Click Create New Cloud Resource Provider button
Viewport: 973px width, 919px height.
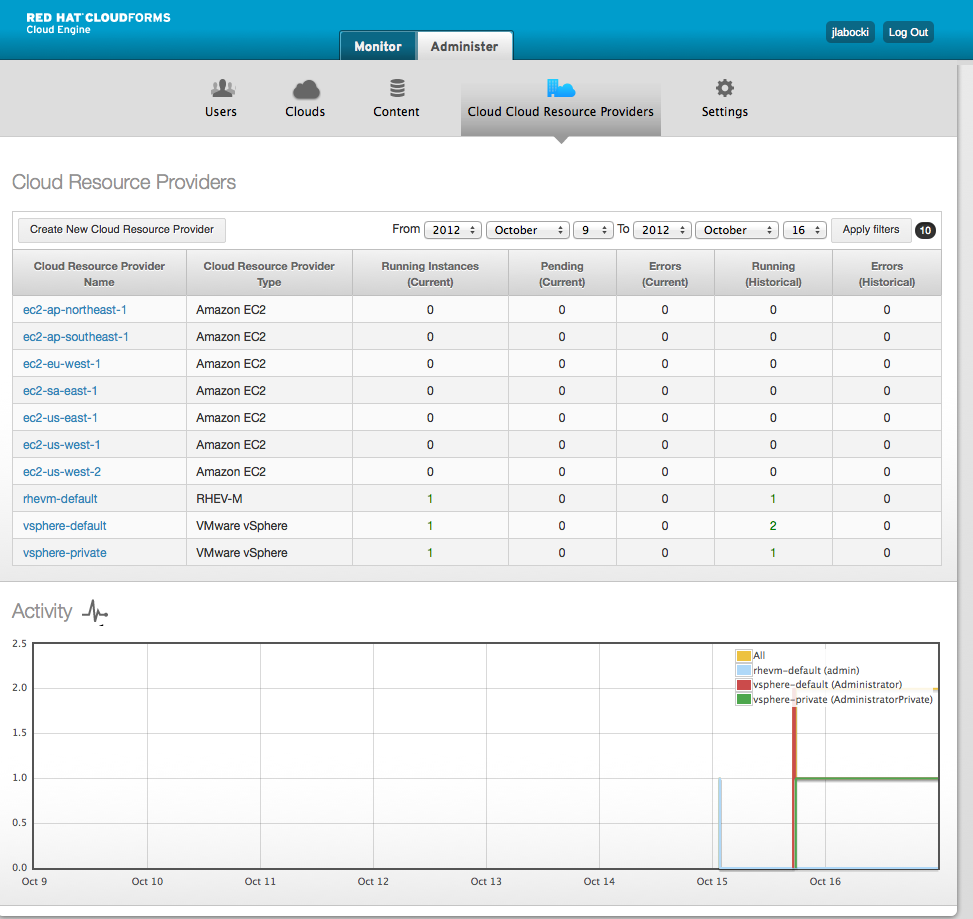pyautogui.click(x=122, y=230)
